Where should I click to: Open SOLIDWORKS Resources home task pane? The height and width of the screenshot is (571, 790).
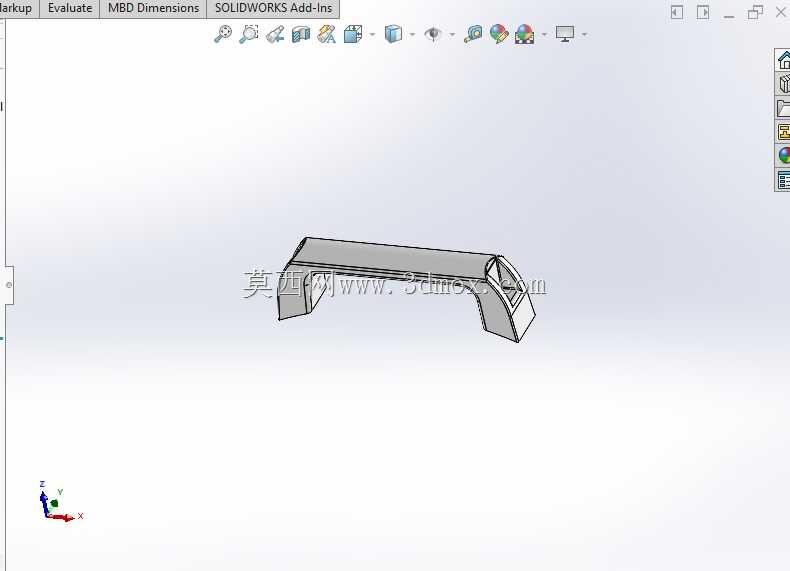783,60
